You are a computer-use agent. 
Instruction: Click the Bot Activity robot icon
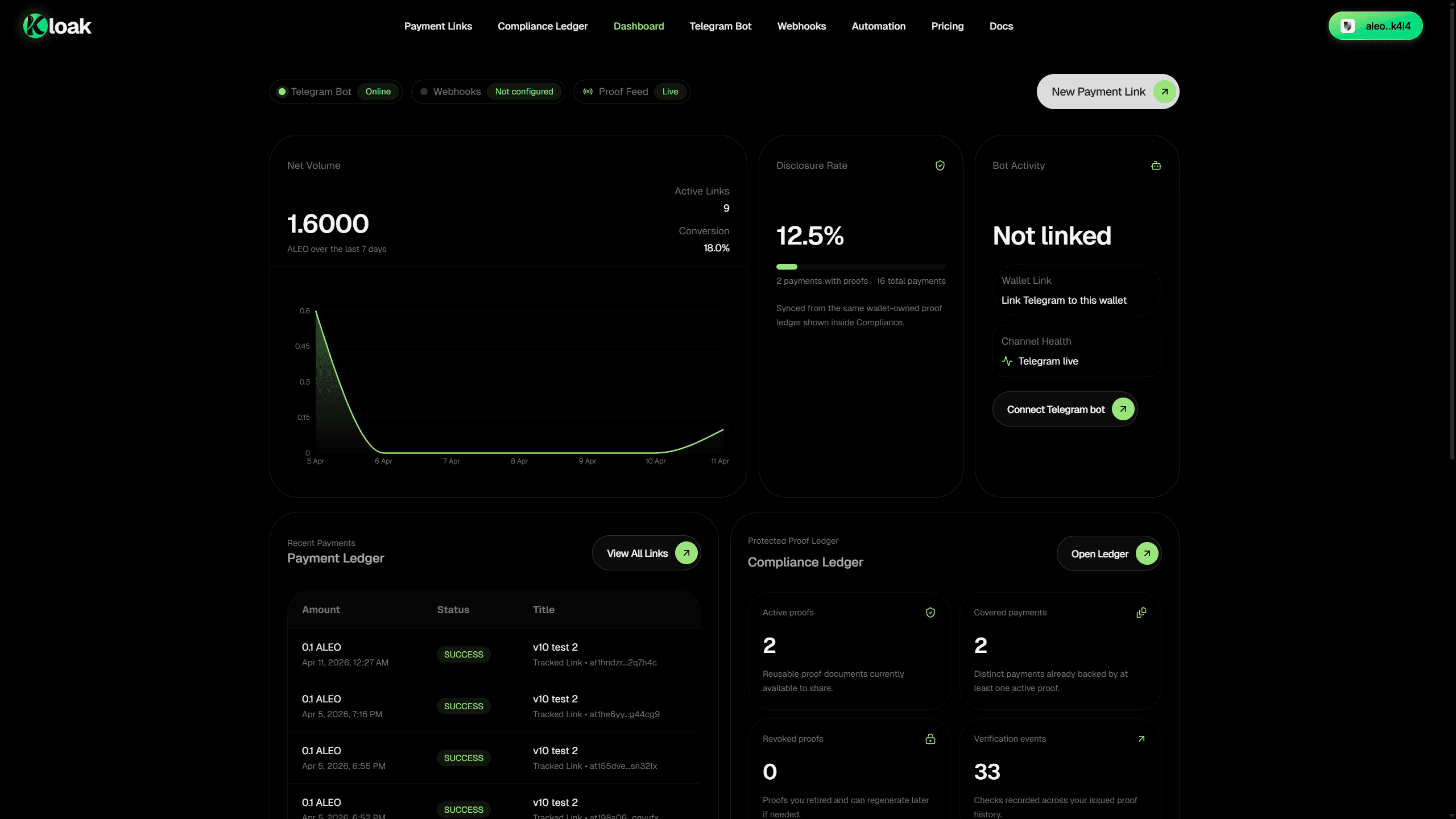[1156, 166]
